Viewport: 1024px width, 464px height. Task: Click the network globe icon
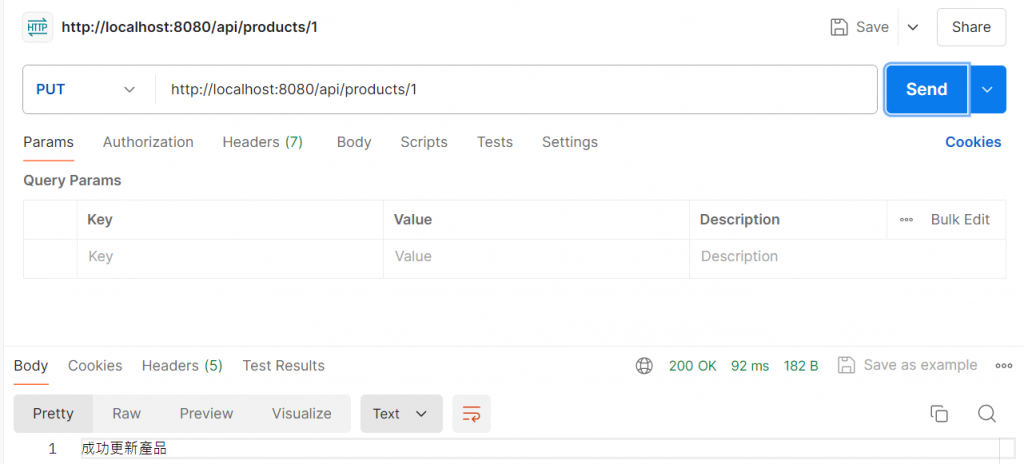click(644, 366)
